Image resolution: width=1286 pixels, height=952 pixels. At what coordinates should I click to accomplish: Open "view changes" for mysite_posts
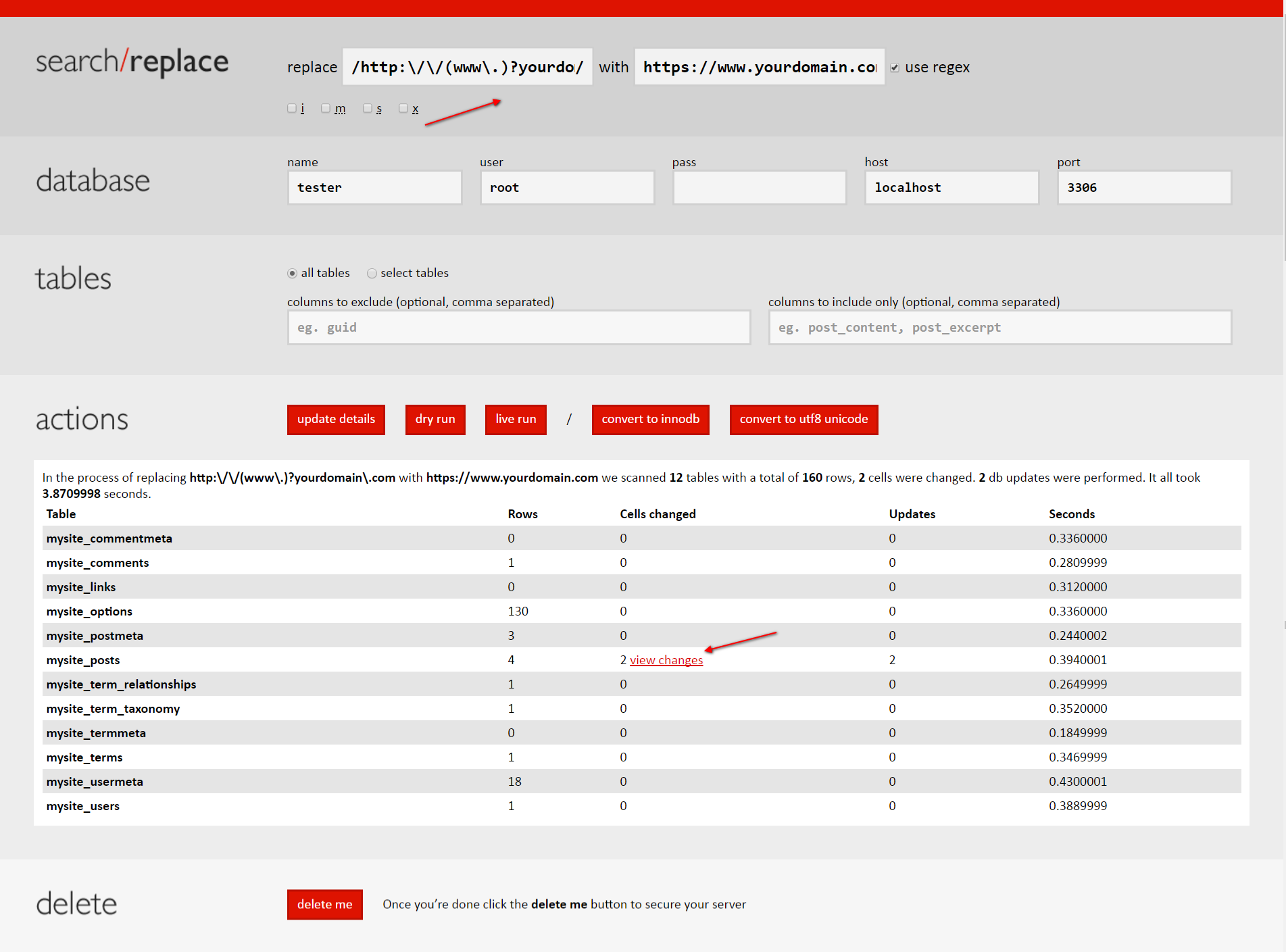coord(666,659)
